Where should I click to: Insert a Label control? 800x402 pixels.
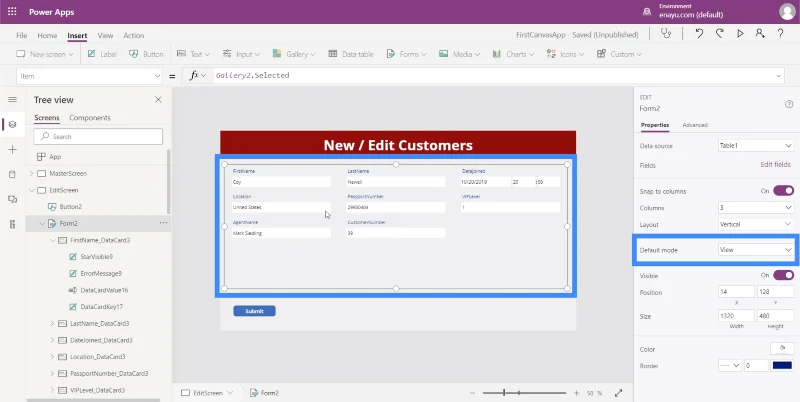coord(102,54)
